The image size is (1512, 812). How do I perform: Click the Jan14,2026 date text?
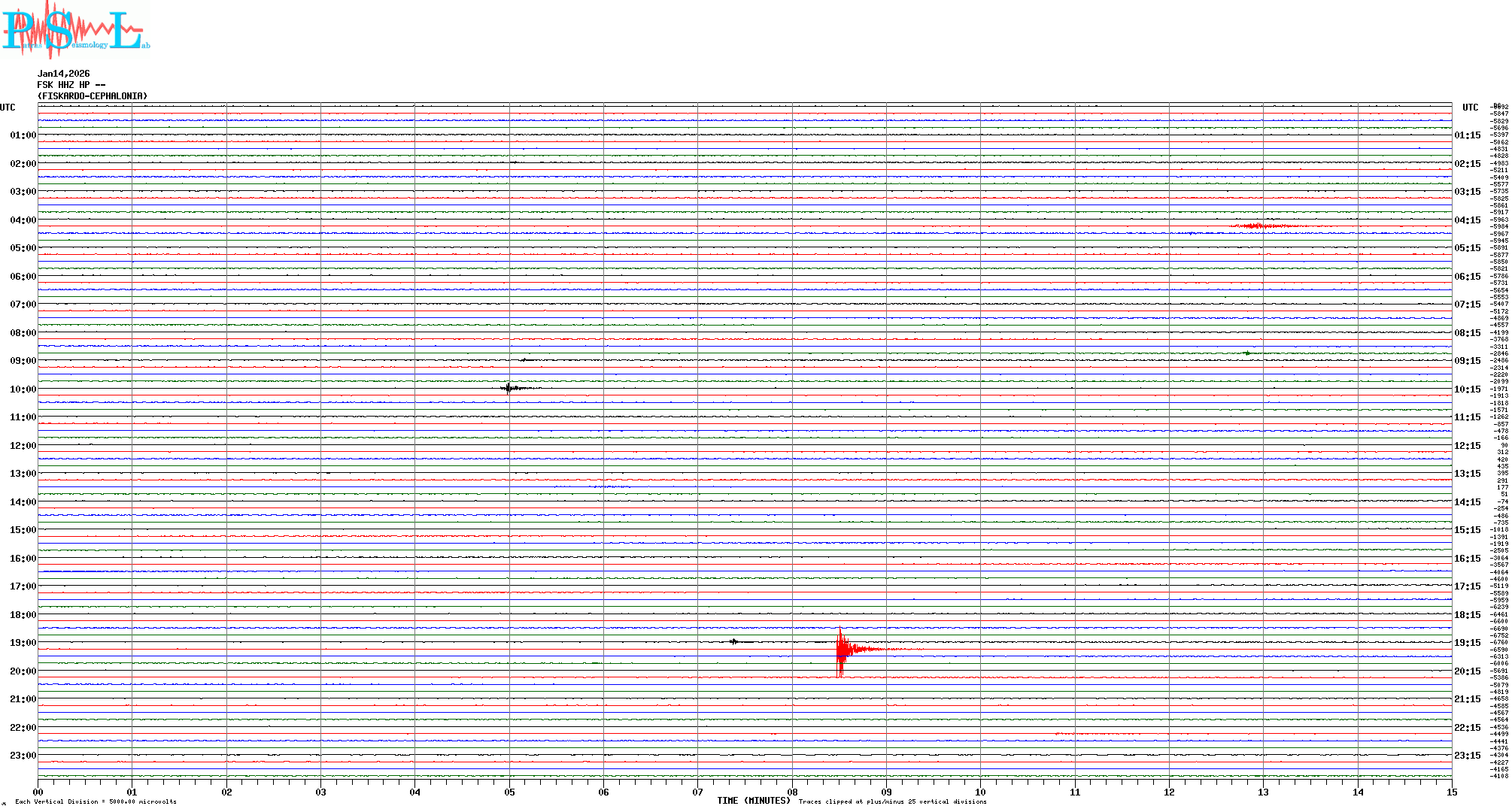pyautogui.click(x=63, y=74)
